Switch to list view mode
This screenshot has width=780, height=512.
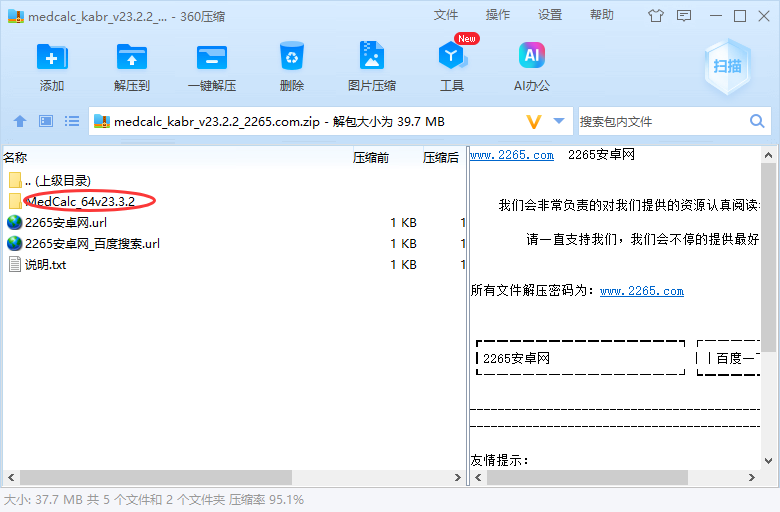pyautogui.click(x=72, y=121)
